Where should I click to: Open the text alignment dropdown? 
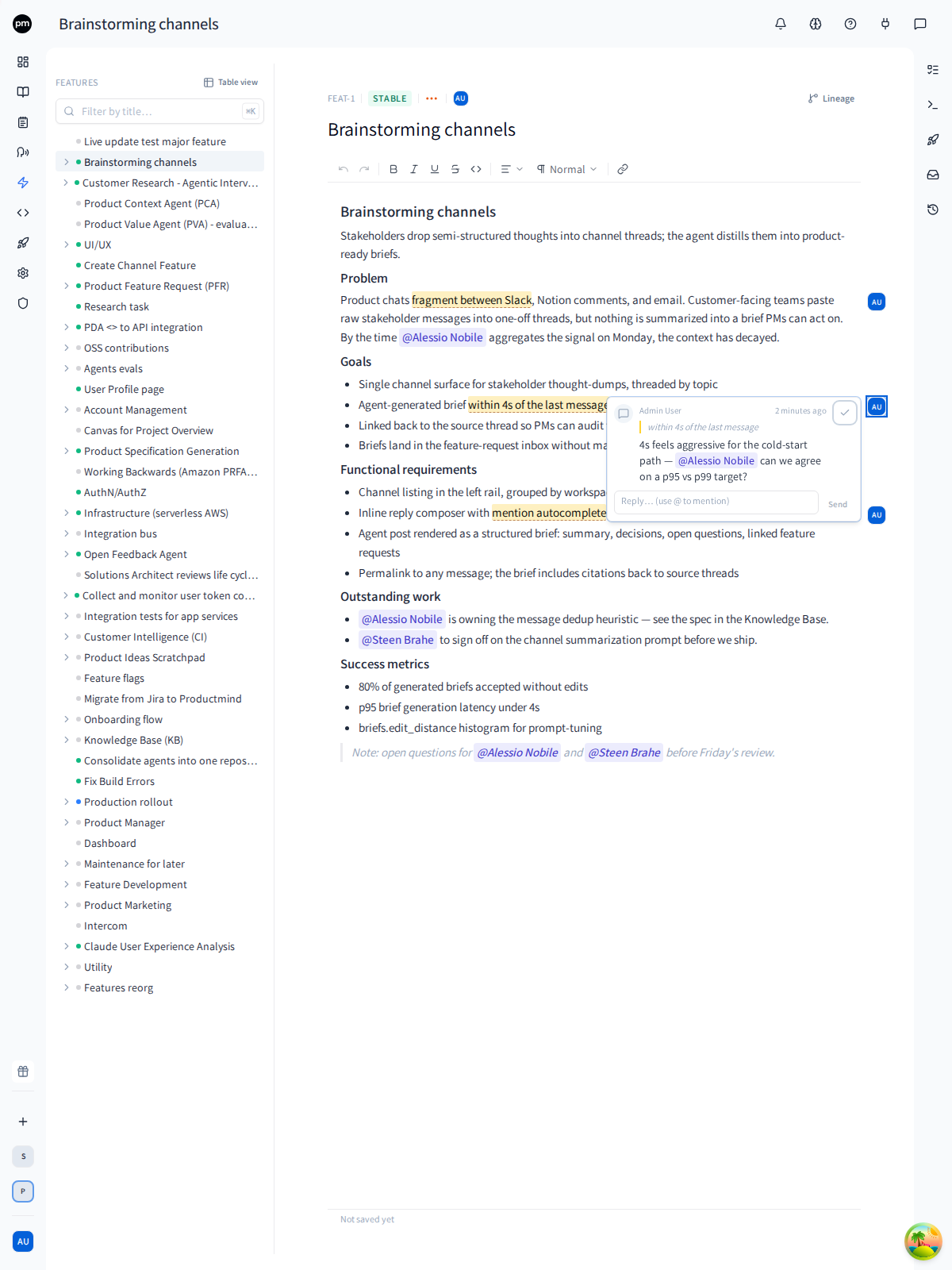tap(512, 169)
